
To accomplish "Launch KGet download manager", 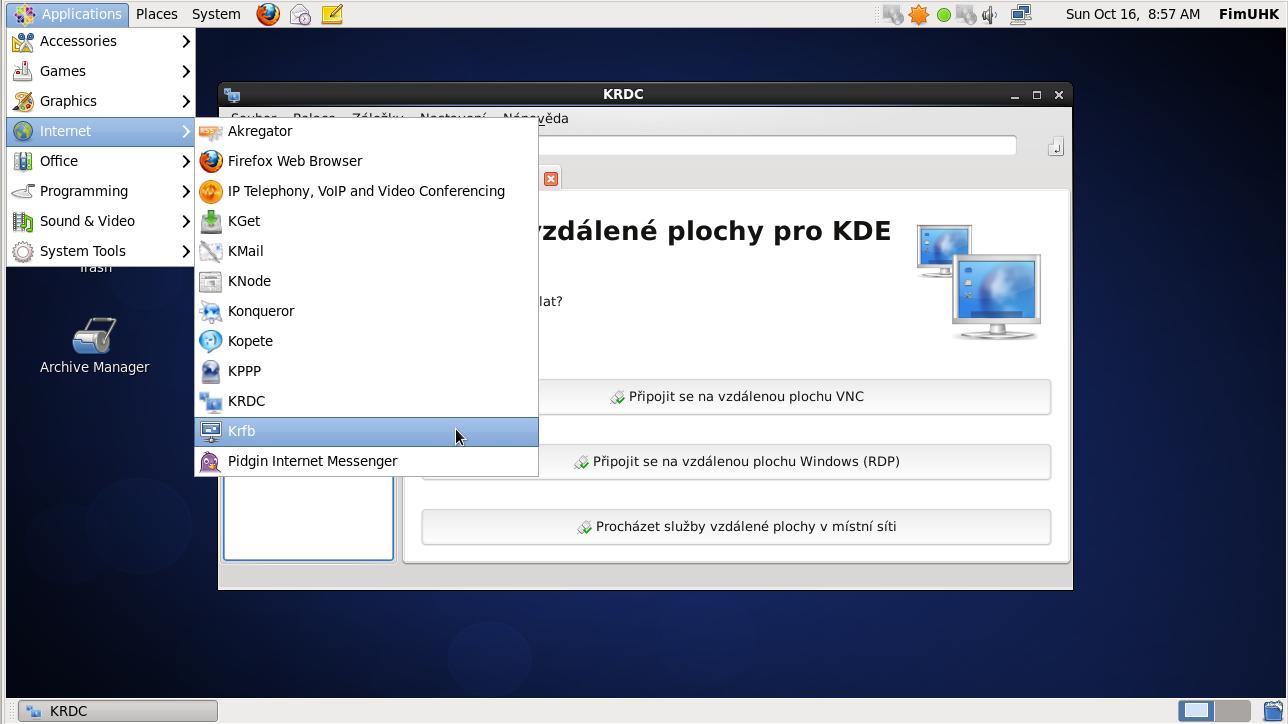I will [x=366, y=221].
